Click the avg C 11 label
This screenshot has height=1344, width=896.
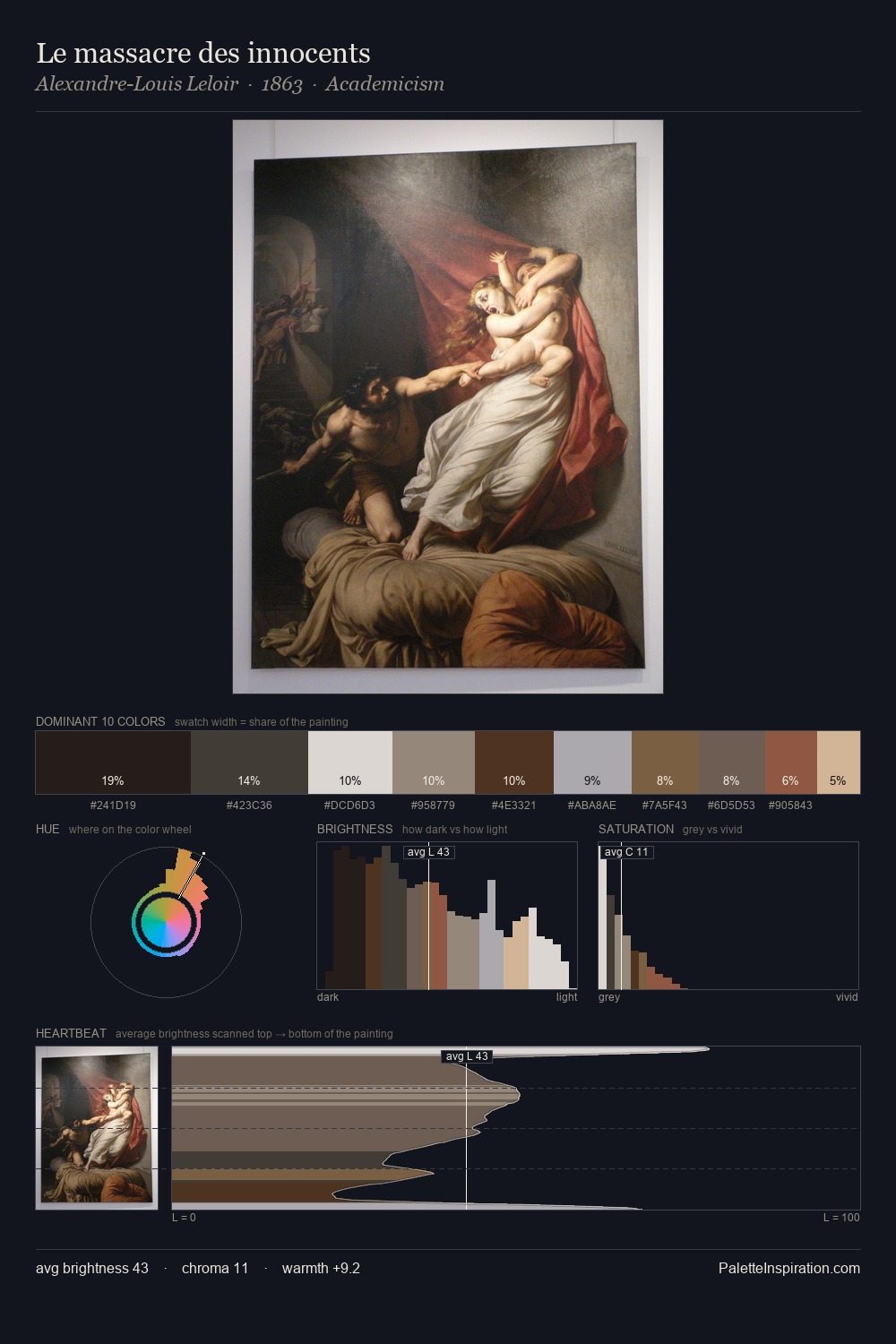pyautogui.click(x=626, y=852)
